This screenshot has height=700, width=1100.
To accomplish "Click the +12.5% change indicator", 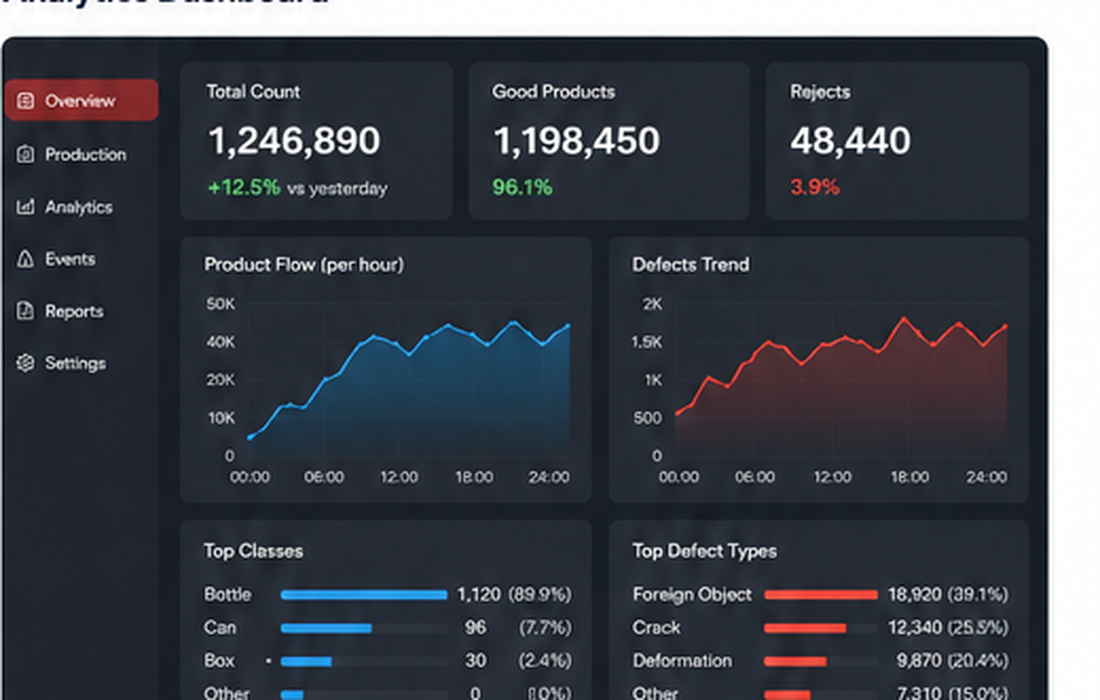I will [244, 188].
